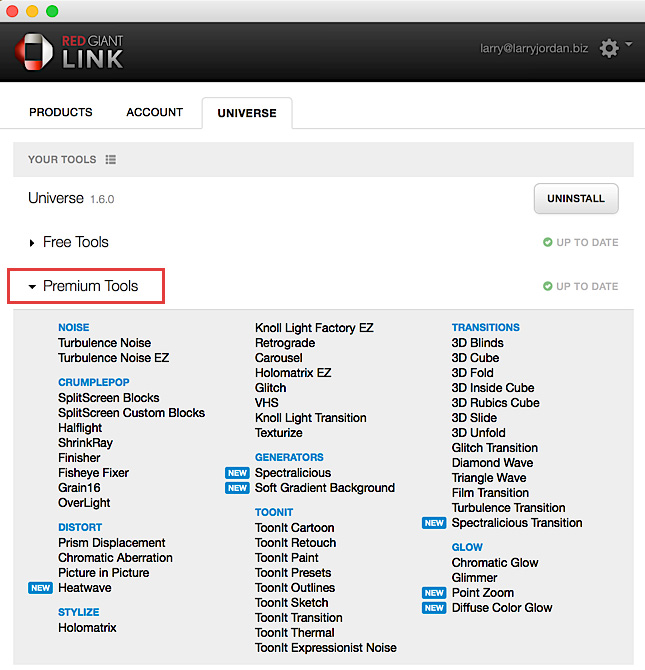Select the Universe tab
This screenshot has width=645, height=670.
(x=247, y=113)
